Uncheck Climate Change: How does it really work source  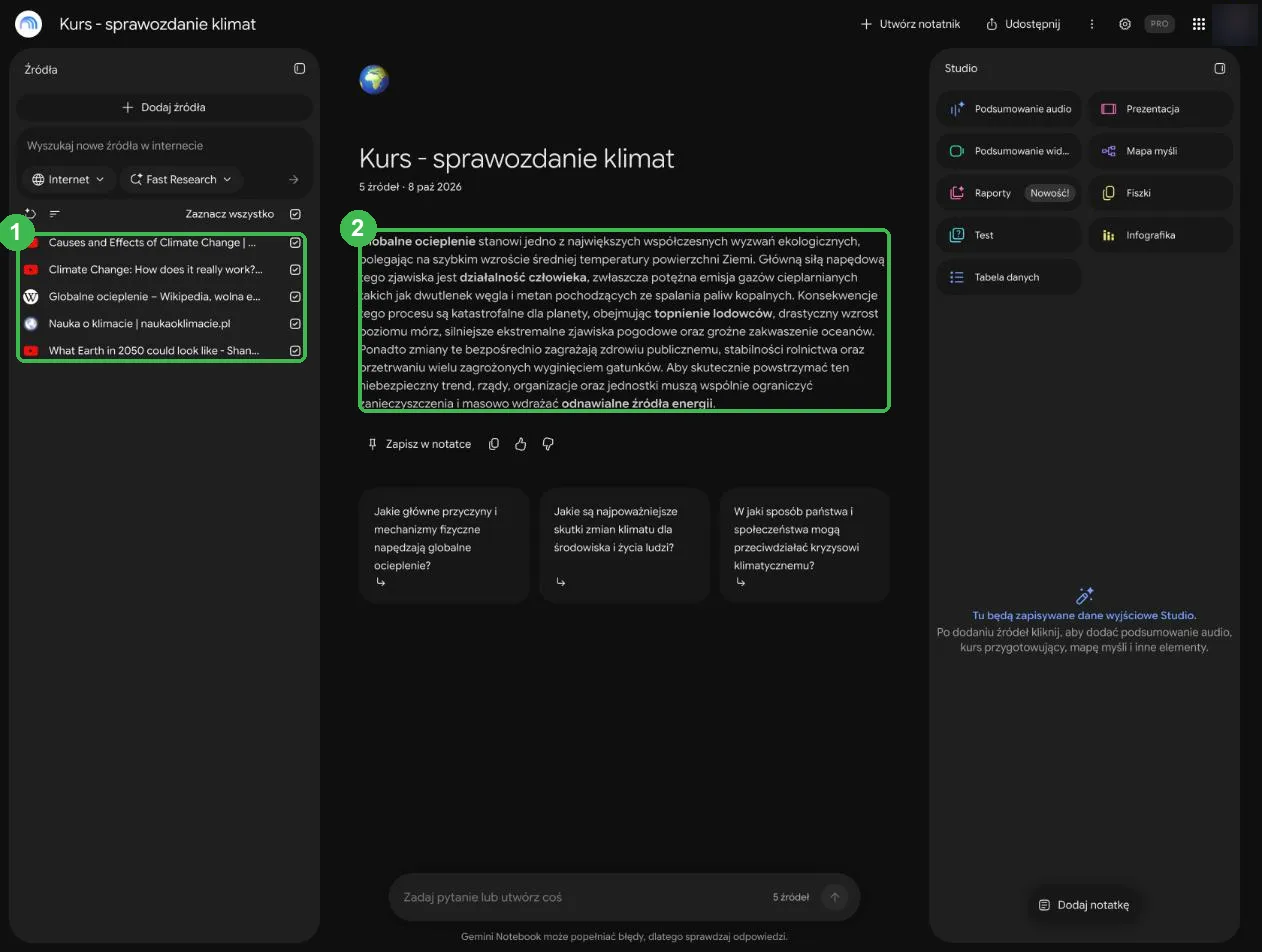pyautogui.click(x=295, y=270)
